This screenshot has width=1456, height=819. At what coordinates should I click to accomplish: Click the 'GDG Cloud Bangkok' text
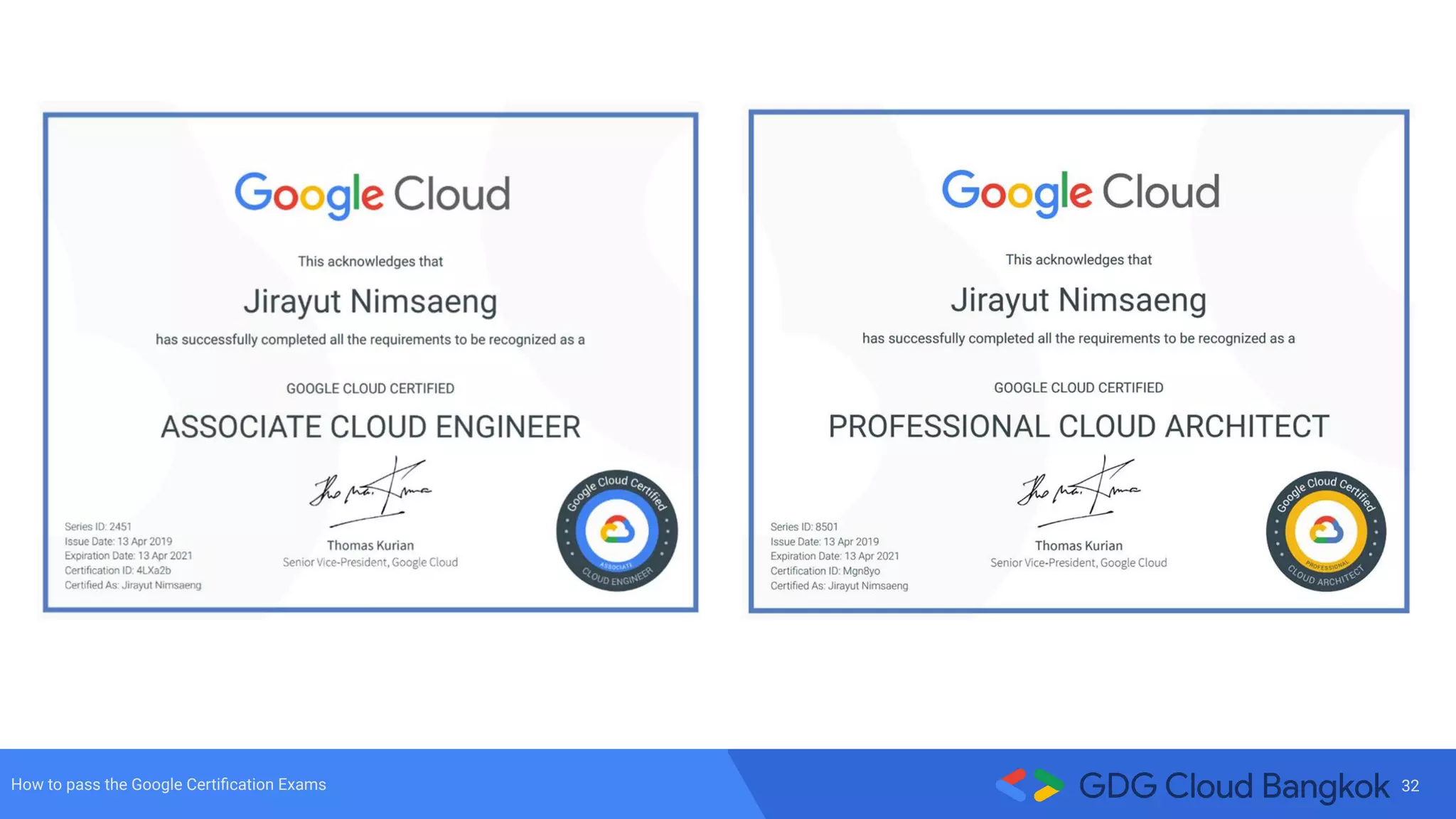(x=1233, y=786)
